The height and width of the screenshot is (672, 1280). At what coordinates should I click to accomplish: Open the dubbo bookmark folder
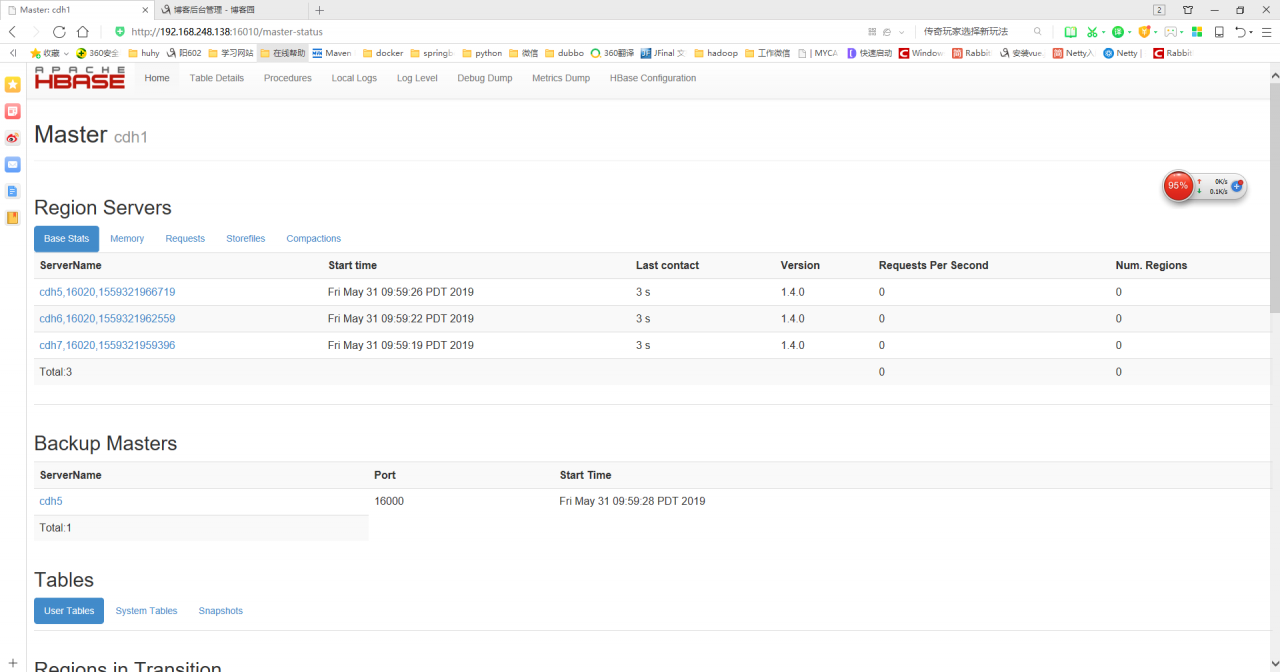(564, 53)
